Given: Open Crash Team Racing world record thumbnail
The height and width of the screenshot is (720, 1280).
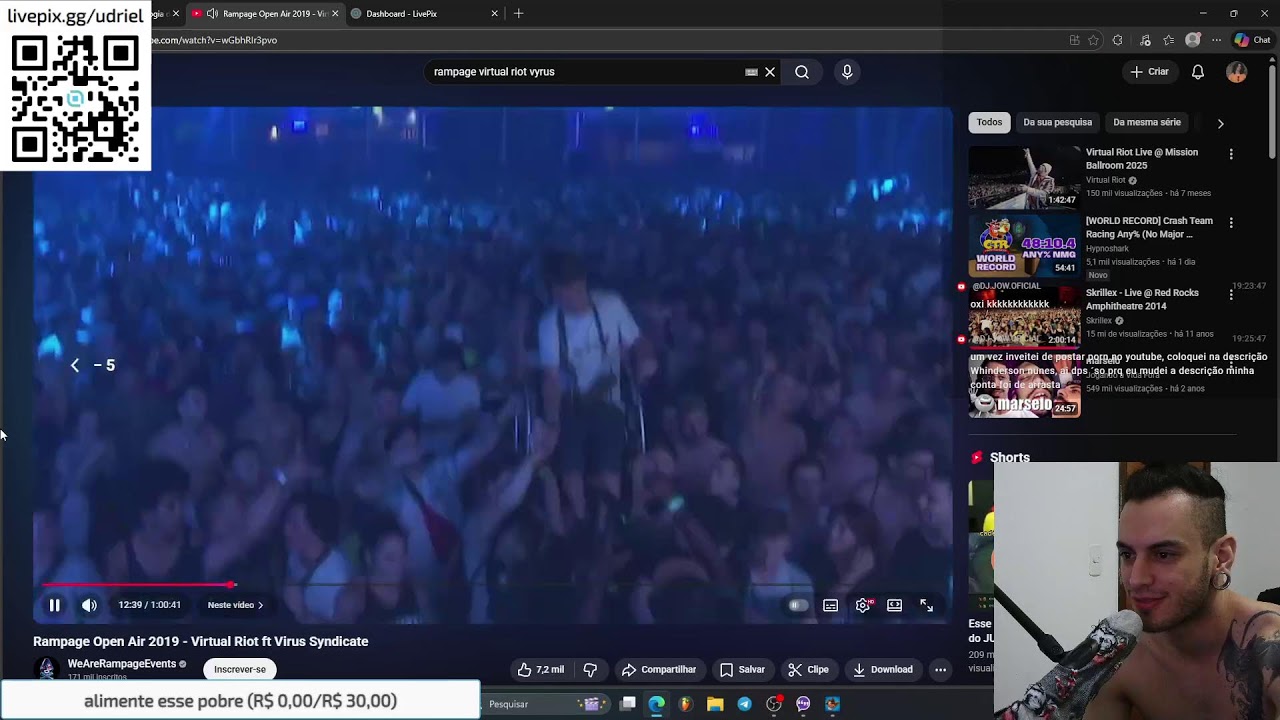Looking at the screenshot, I should [1024, 245].
